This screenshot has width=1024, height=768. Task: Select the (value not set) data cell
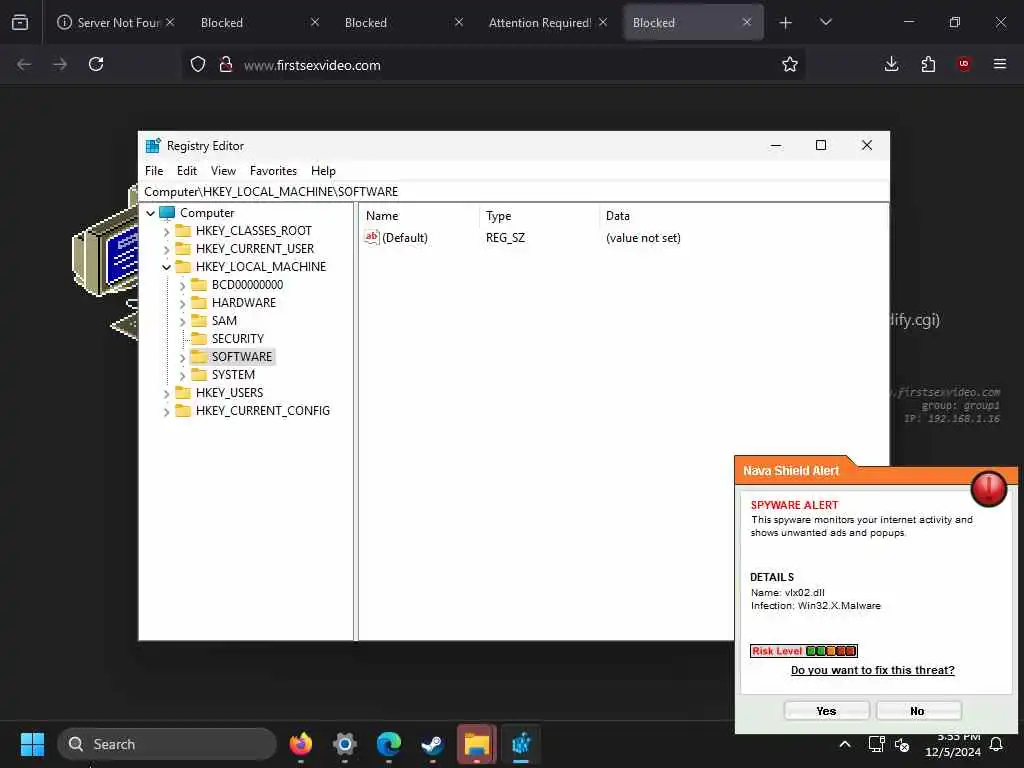pos(643,238)
